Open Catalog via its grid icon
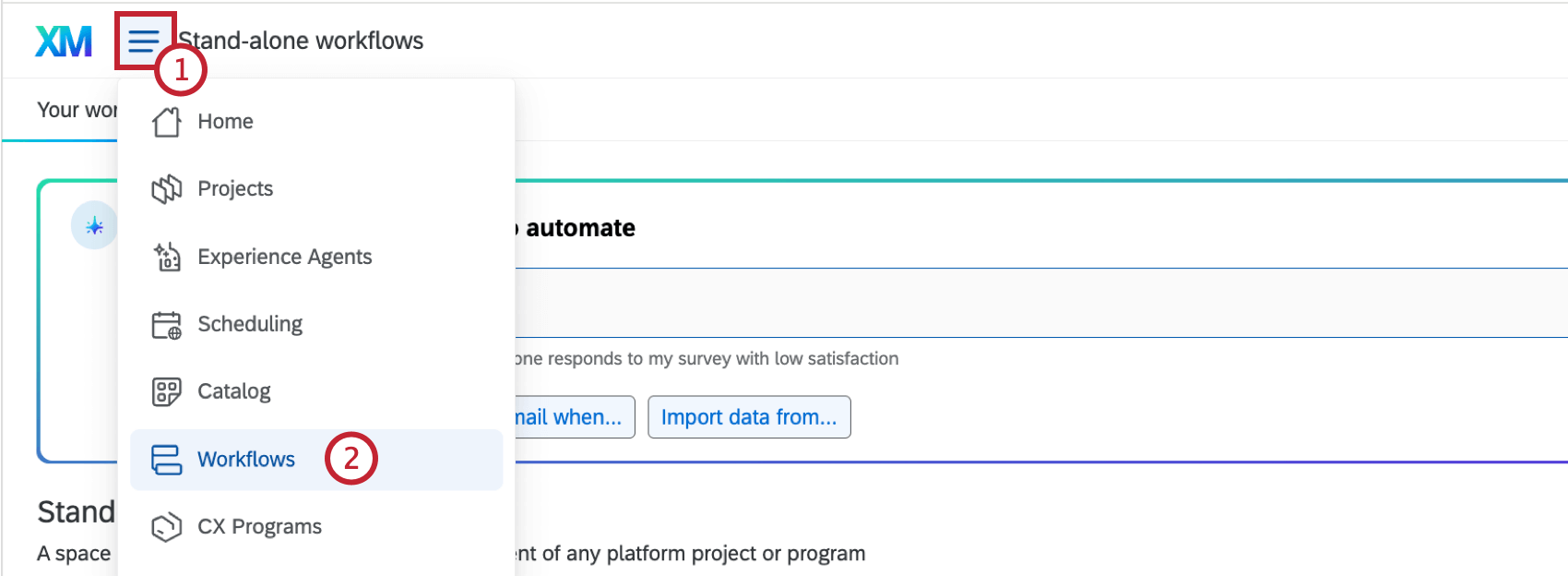The width and height of the screenshot is (1568, 576). (166, 390)
